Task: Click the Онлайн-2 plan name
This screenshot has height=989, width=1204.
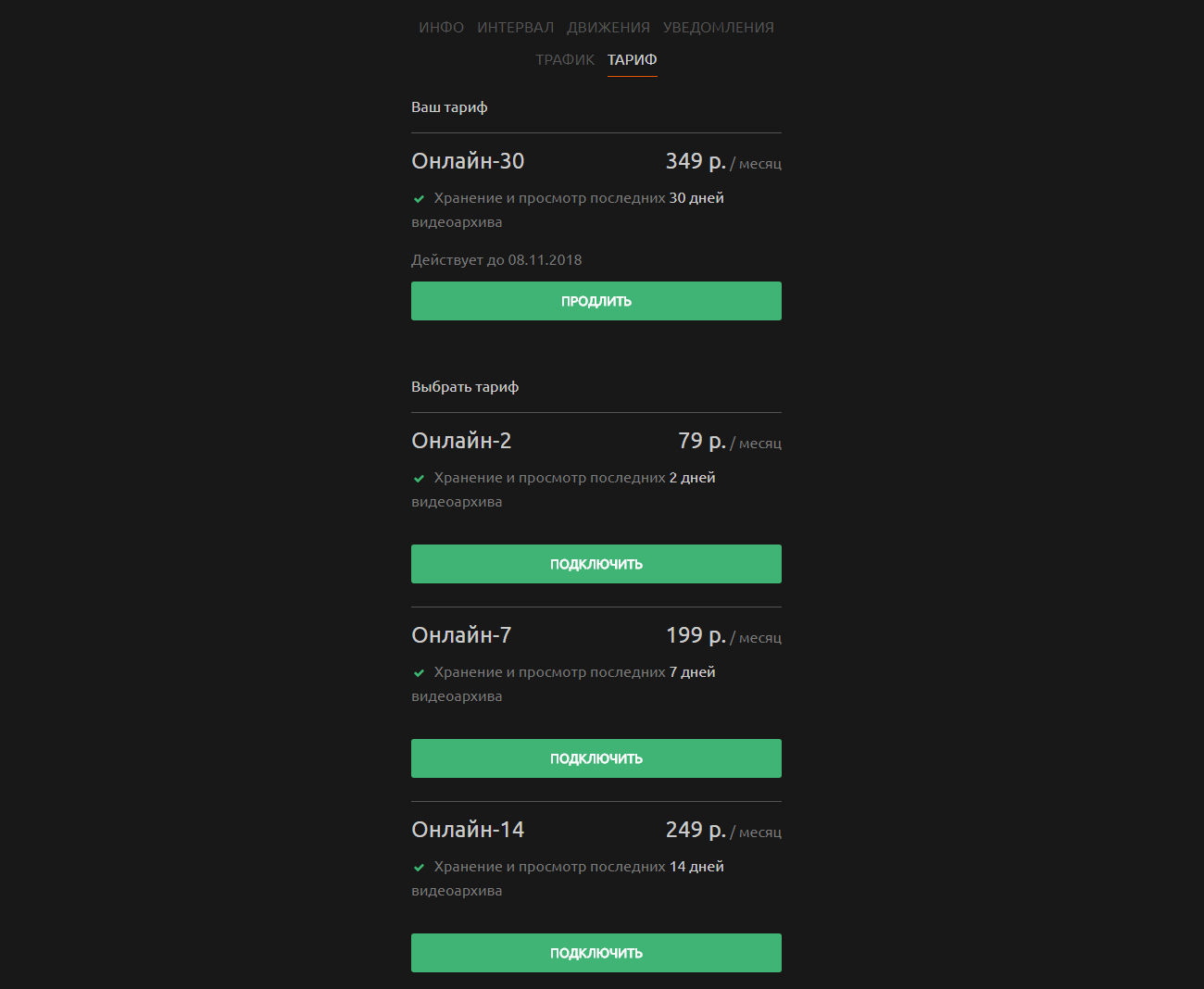Action: (x=460, y=440)
